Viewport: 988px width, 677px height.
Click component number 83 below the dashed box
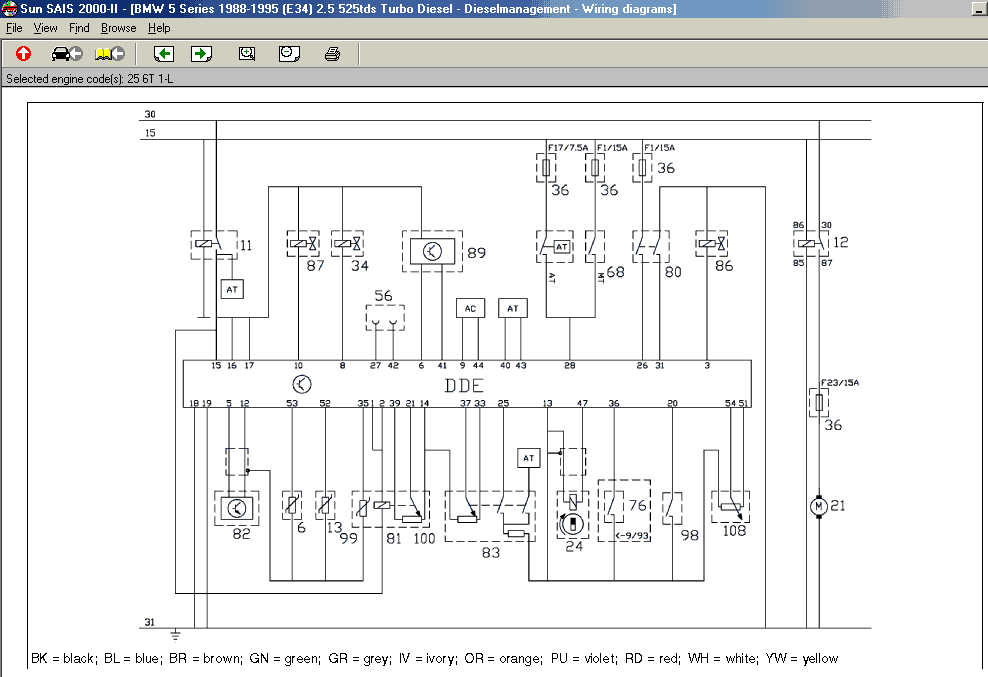(x=491, y=553)
